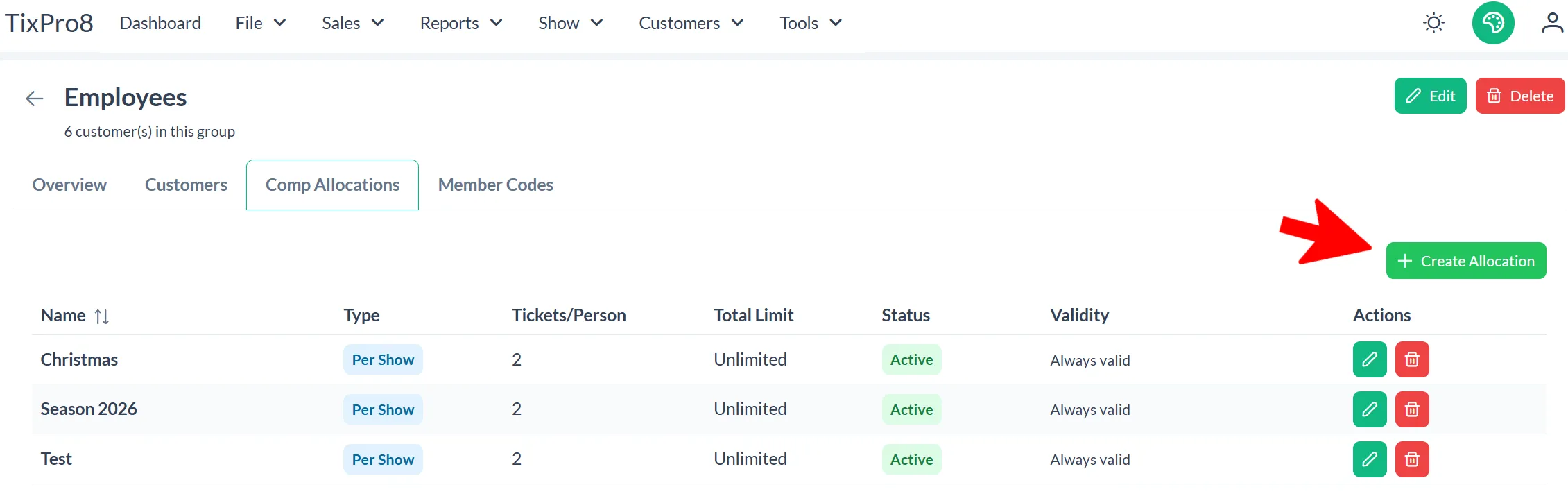Delete the Christmas allocation with trash icon
This screenshot has width=1568, height=503.
pyautogui.click(x=1412, y=359)
